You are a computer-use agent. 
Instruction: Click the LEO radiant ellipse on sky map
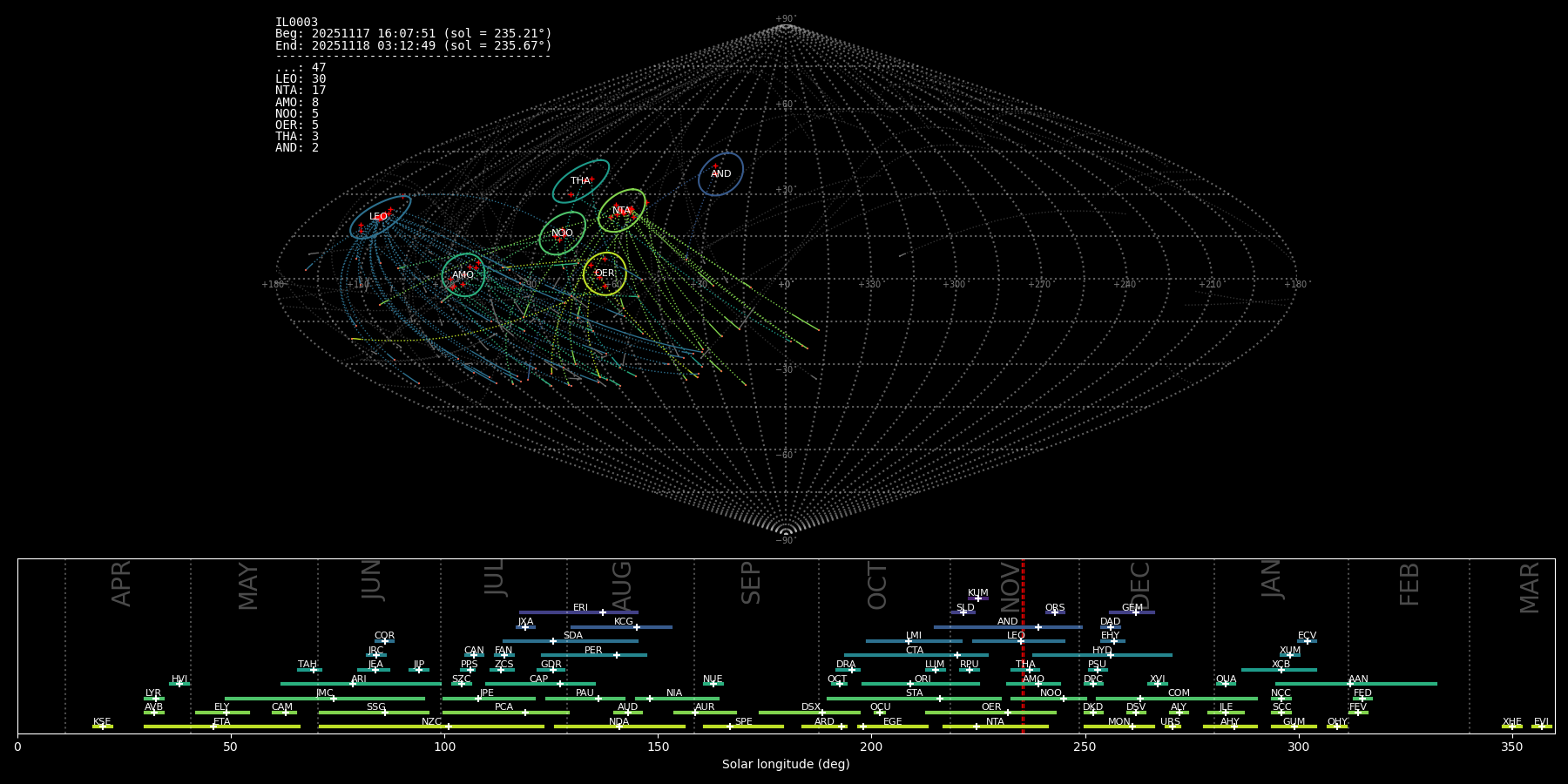coord(380,217)
